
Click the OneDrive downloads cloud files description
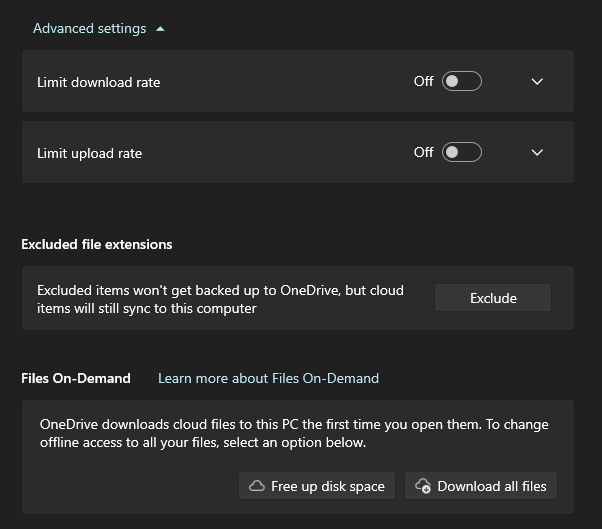294,433
